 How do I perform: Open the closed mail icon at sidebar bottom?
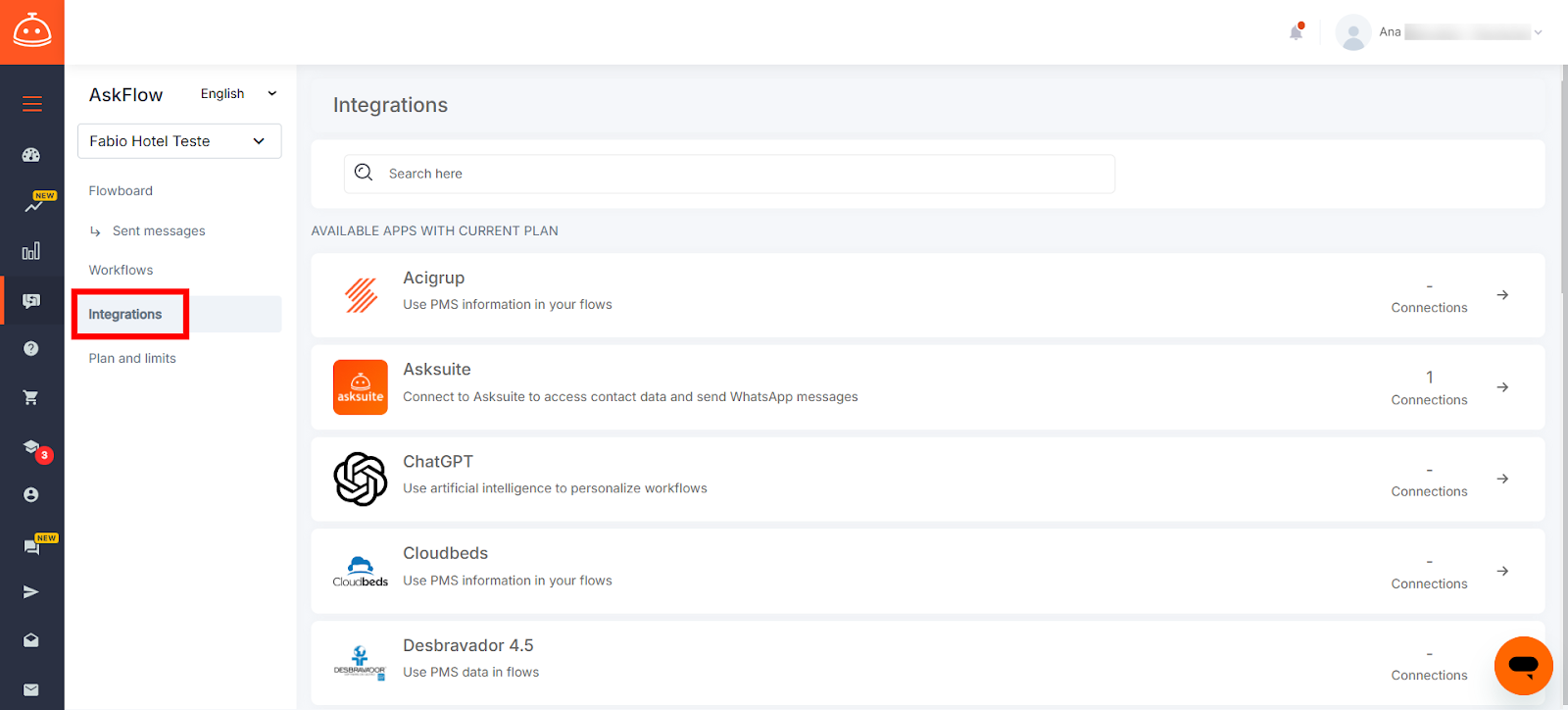31,689
